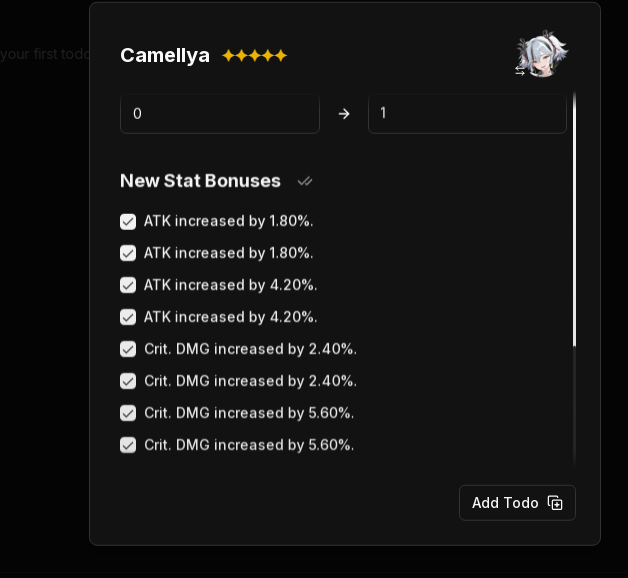Click the arrow icon between the level fields
Image resolution: width=628 pixels, height=578 pixels.
coord(344,114)
